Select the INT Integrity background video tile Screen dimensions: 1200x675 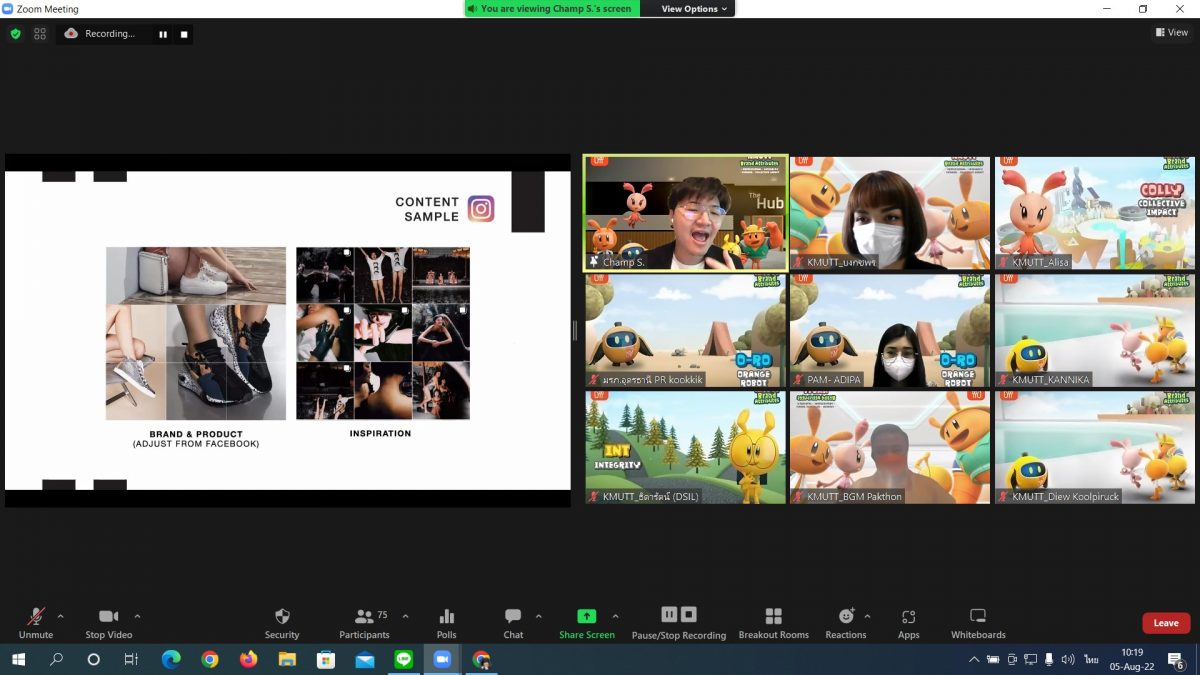coord(685,447)
